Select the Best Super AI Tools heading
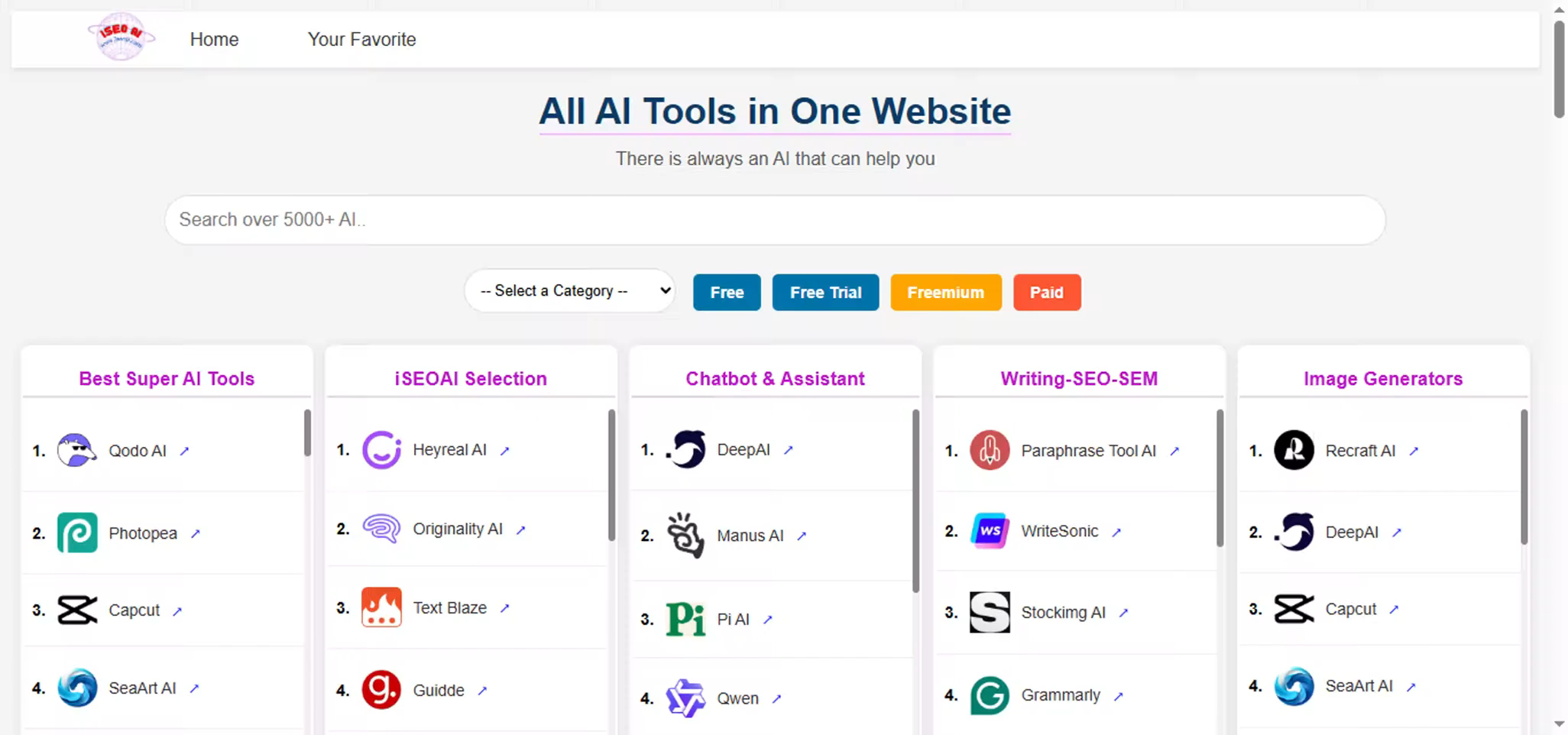The image size is (1568, 735). [167, 378]
